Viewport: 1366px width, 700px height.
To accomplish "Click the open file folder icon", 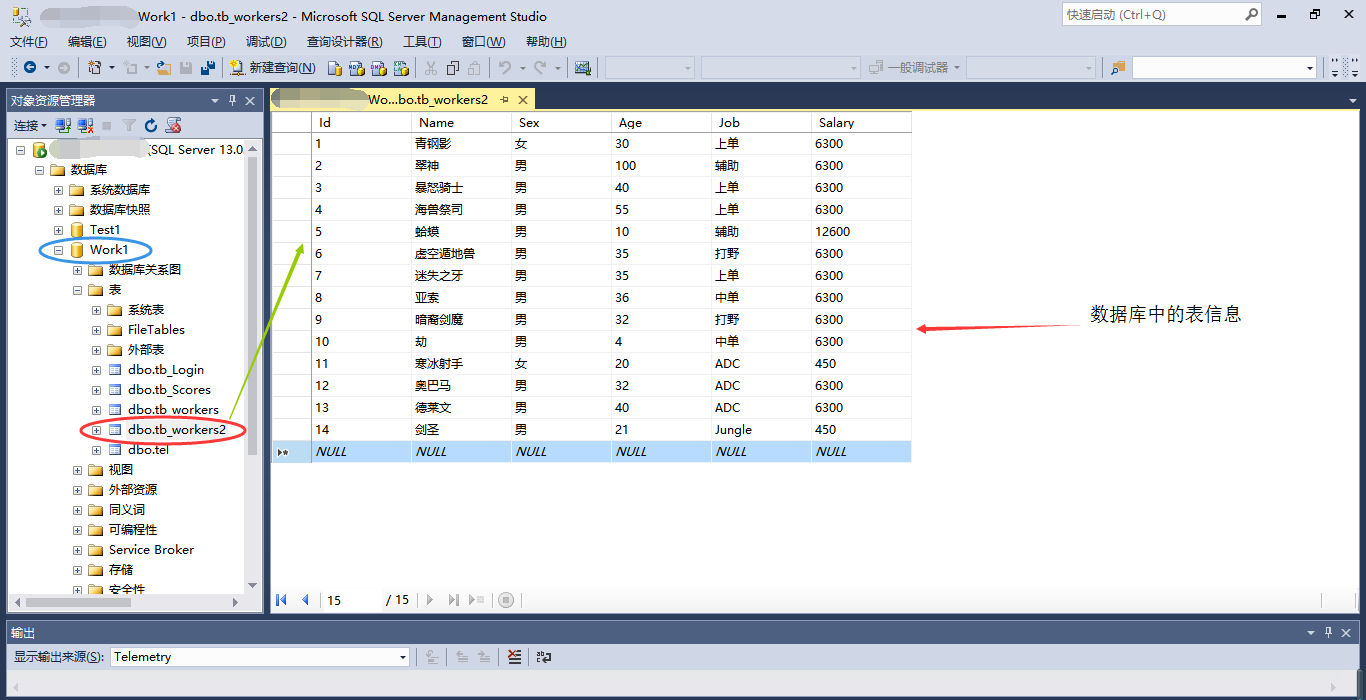I will [164, 68].
